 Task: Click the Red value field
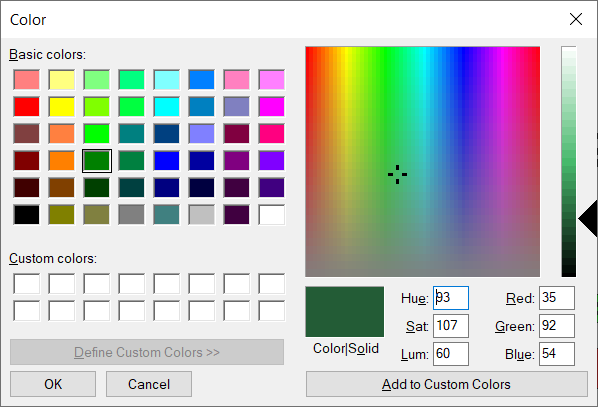tap(557, 298)
